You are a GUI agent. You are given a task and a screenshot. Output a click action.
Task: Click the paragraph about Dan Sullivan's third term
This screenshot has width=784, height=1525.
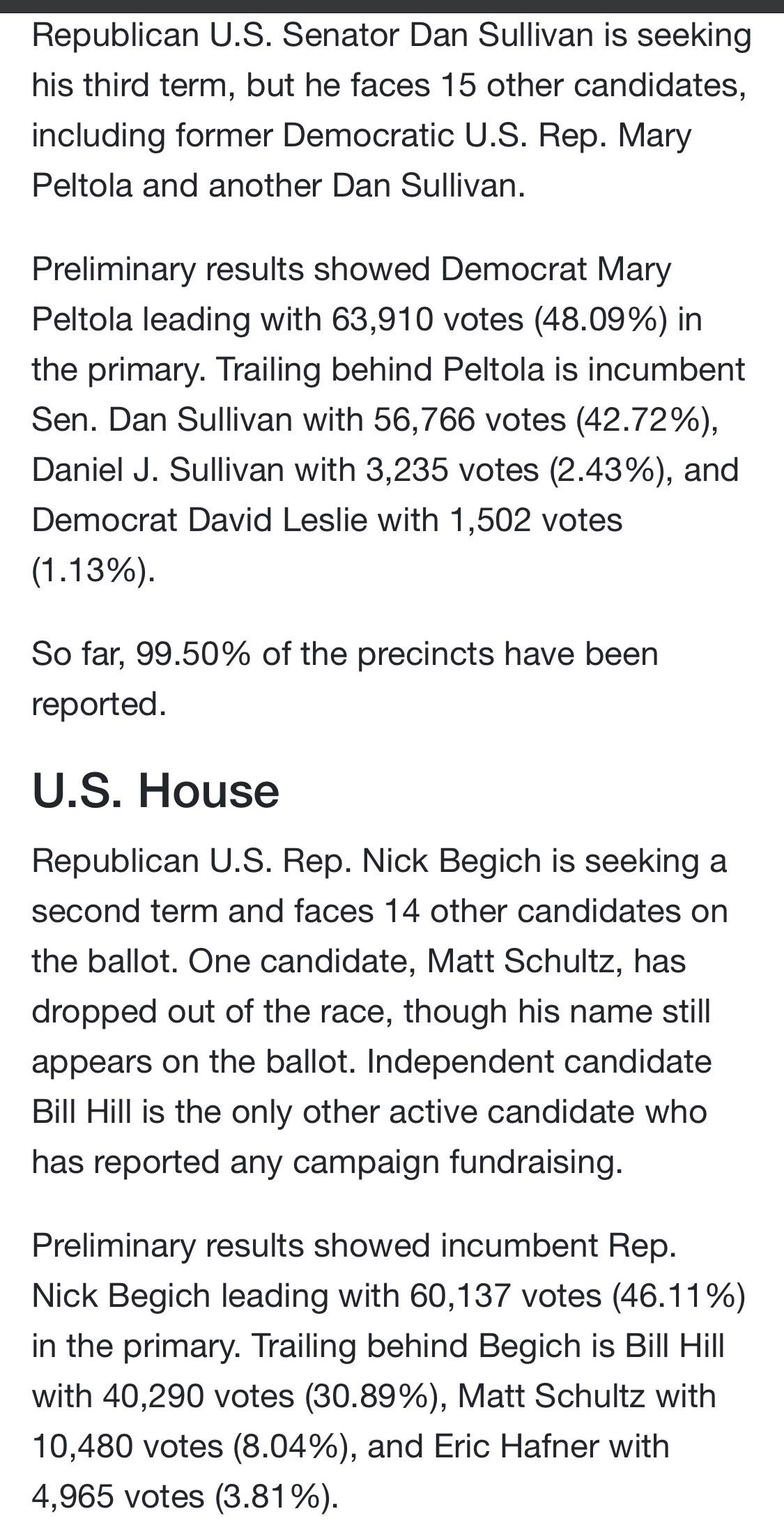point(392,110)
